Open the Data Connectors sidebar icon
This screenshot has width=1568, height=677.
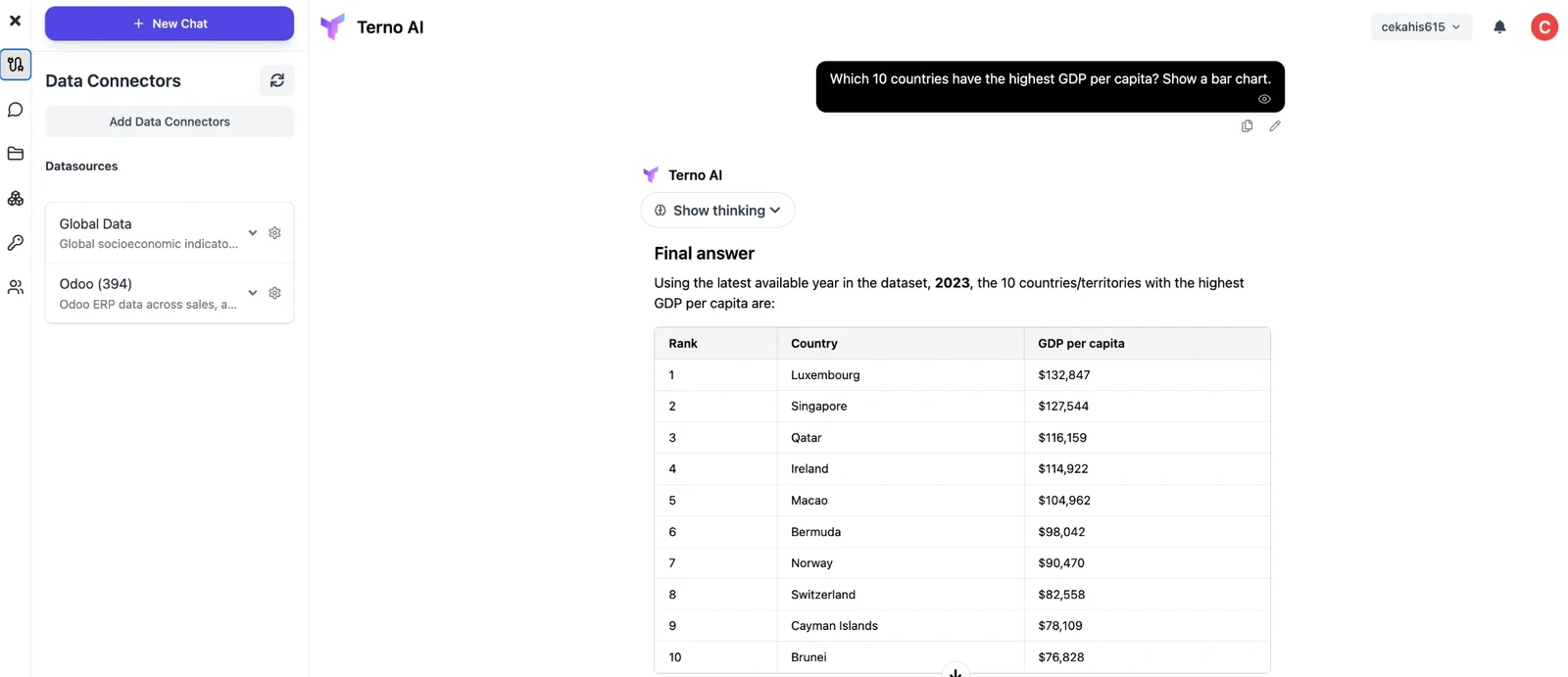[16, 65]
